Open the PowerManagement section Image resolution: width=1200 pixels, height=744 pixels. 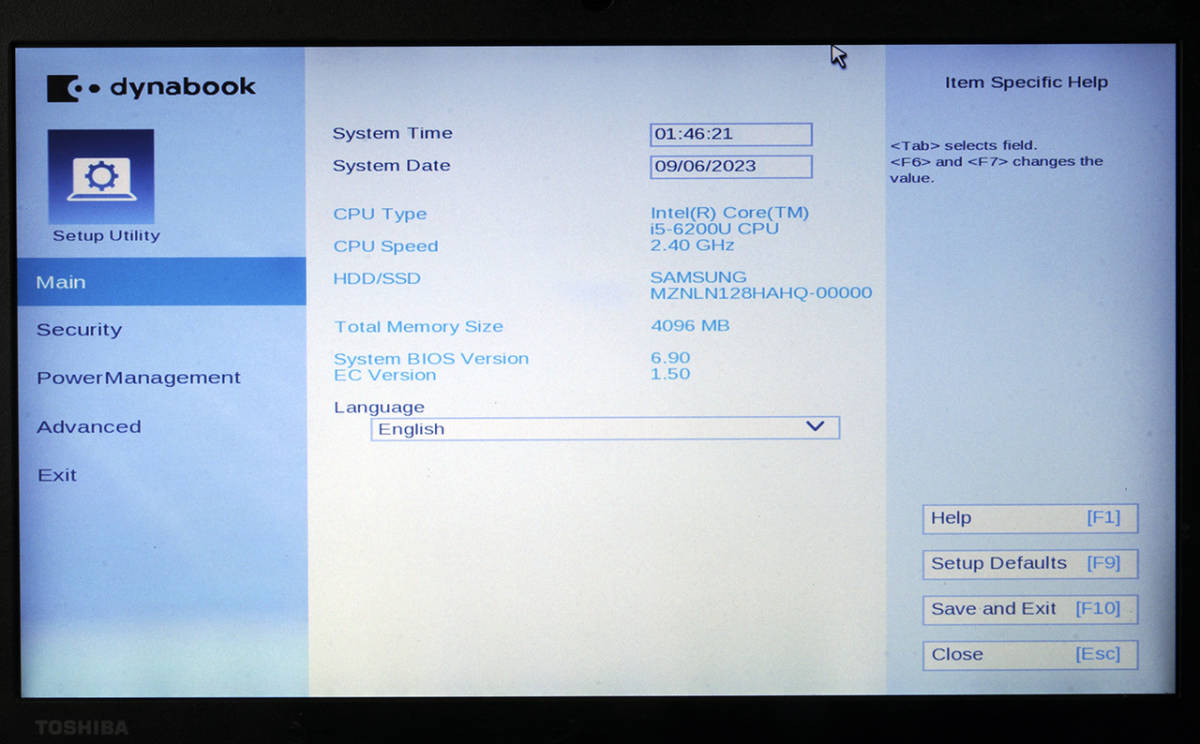tap(139, 377)
